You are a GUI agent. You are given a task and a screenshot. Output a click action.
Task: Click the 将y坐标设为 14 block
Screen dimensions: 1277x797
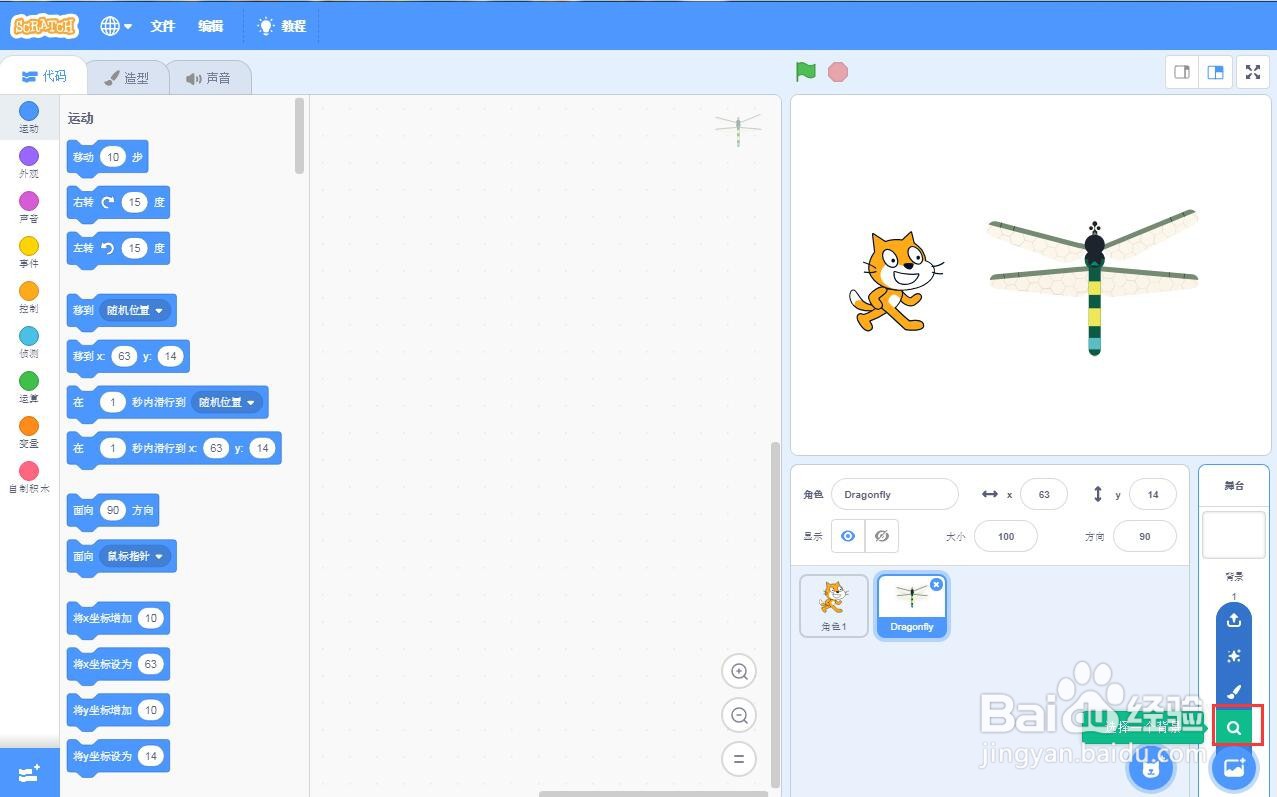118,757
